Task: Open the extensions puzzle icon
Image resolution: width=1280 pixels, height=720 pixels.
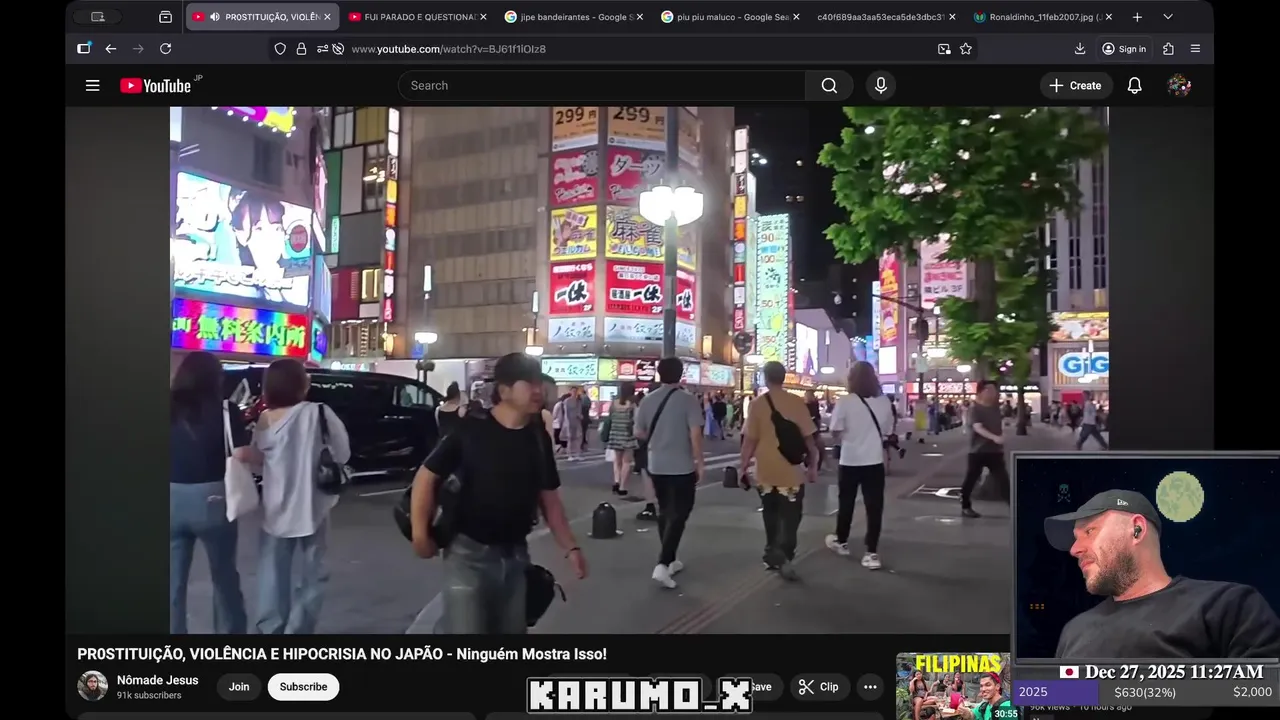Action: pyautogui.click(x=1168, y=49)
